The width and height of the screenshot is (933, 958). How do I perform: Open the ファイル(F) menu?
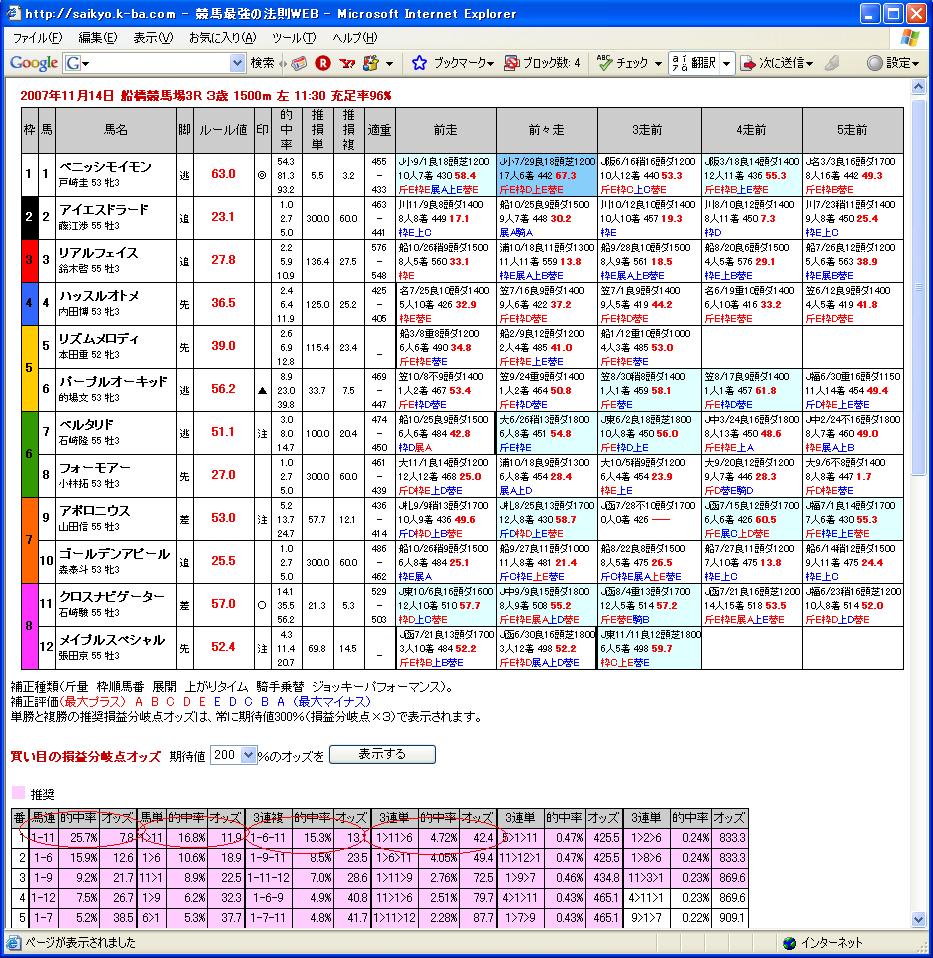37,38
